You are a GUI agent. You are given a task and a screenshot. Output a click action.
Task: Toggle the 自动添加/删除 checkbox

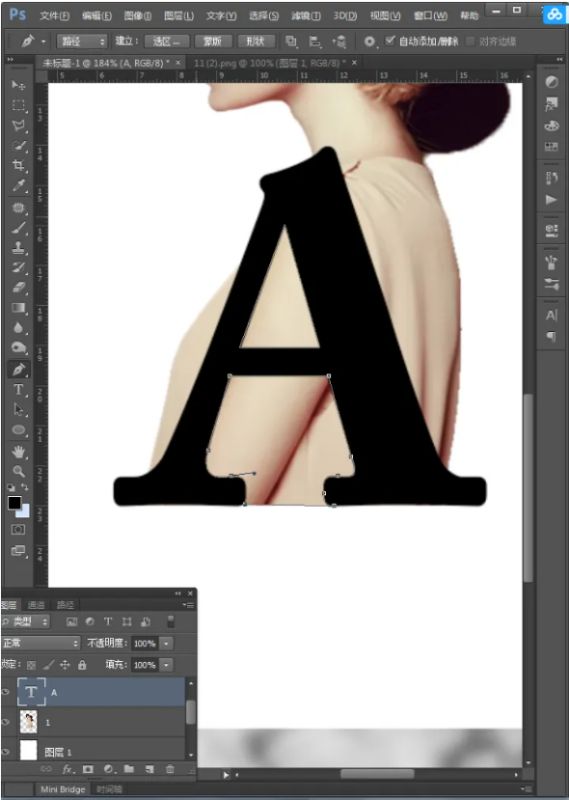pyautogui.click(x=390, y=40)
